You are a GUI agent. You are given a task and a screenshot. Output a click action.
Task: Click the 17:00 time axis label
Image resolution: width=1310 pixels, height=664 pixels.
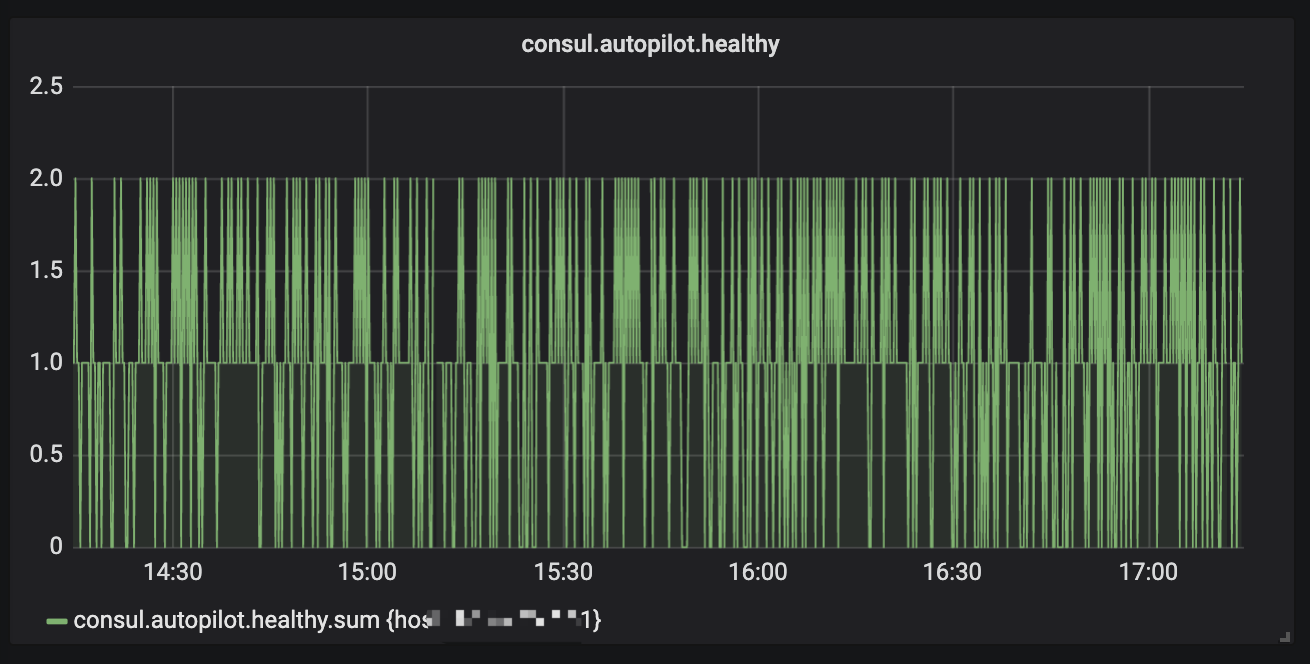click(1149, 573)
